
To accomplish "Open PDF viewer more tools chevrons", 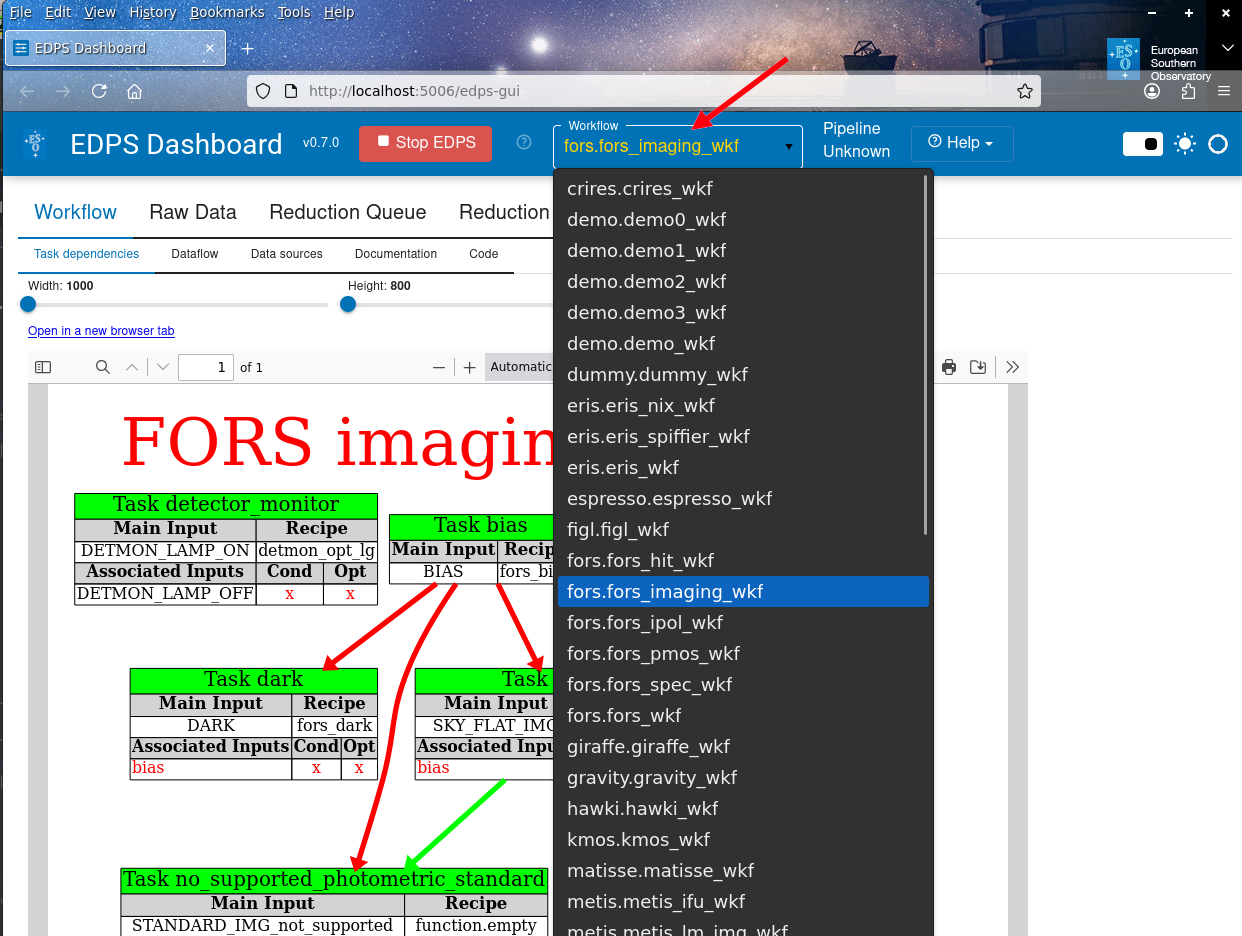I will (x=1013, y=367).
